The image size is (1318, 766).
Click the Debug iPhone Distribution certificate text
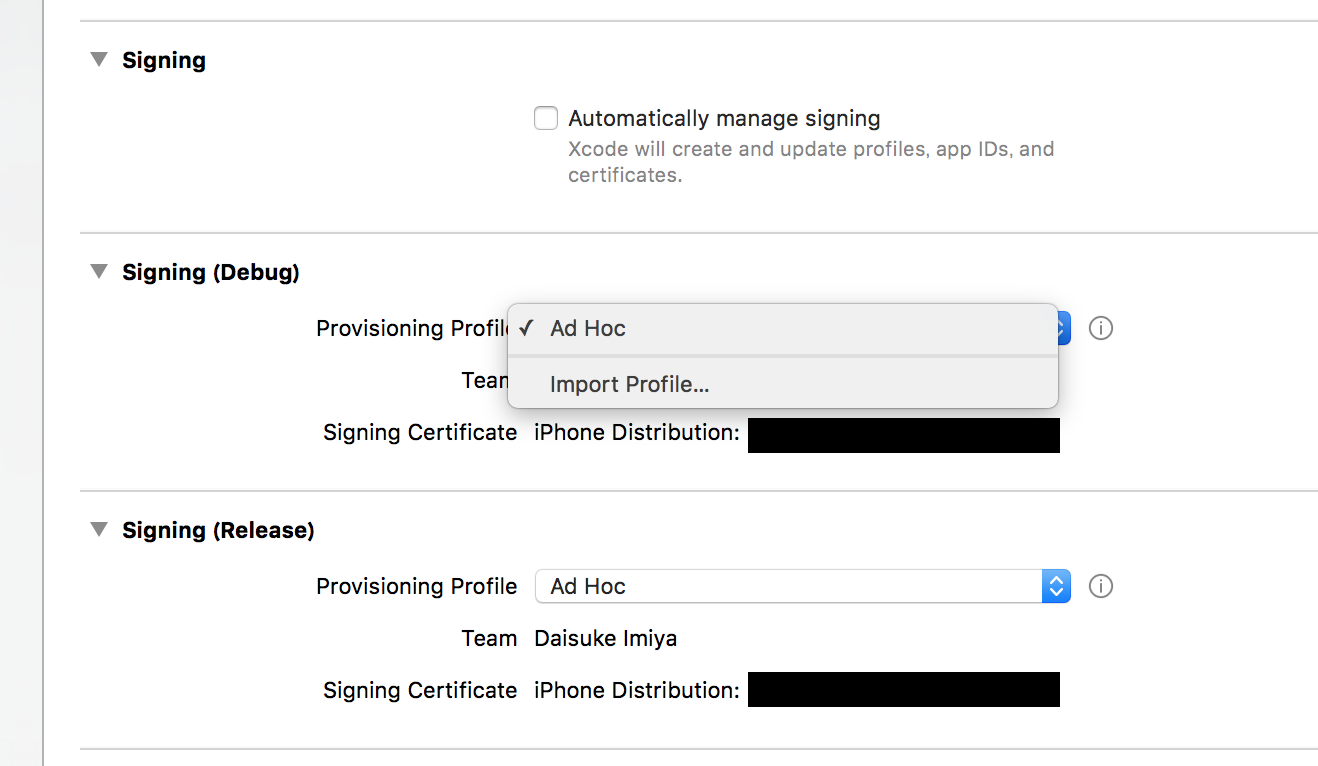click(637, 432)
